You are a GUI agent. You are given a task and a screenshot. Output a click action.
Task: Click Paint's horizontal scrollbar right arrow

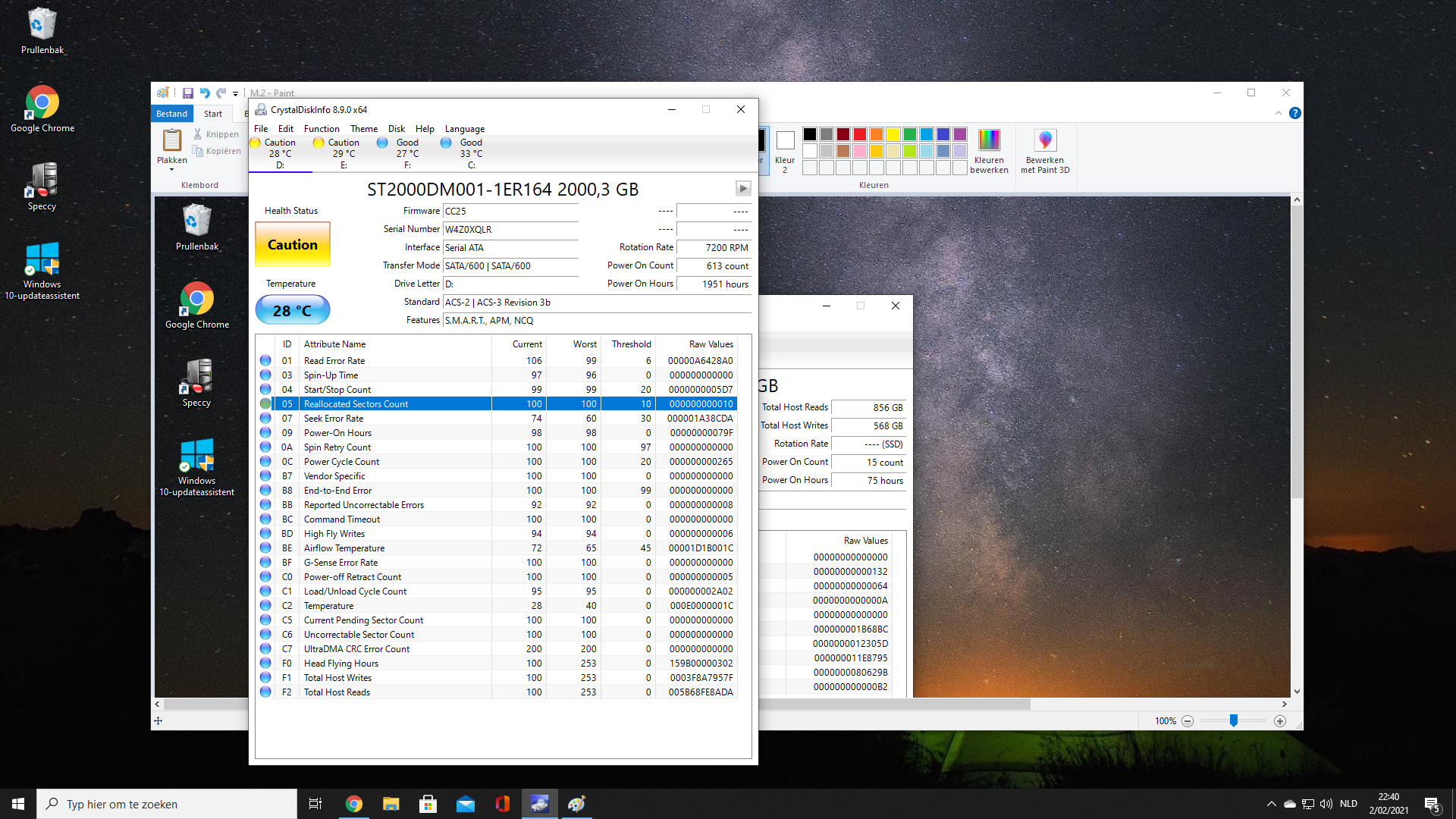1285,704
